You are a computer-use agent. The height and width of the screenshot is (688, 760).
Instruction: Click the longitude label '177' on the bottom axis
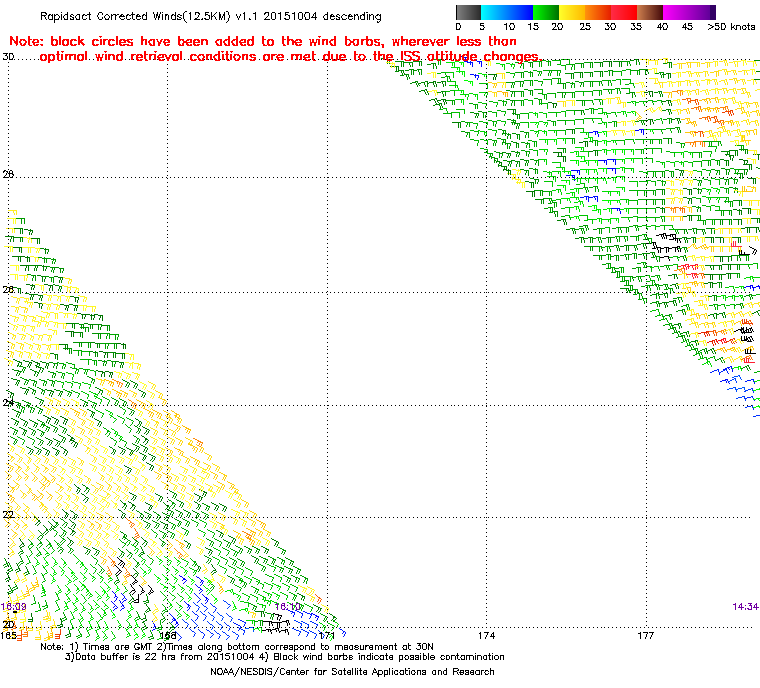click(646, 635)
